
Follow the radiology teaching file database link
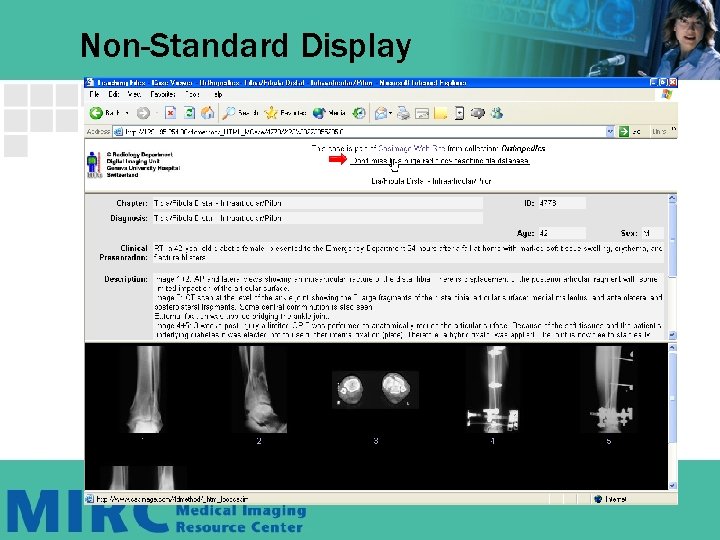click(440, 161)
